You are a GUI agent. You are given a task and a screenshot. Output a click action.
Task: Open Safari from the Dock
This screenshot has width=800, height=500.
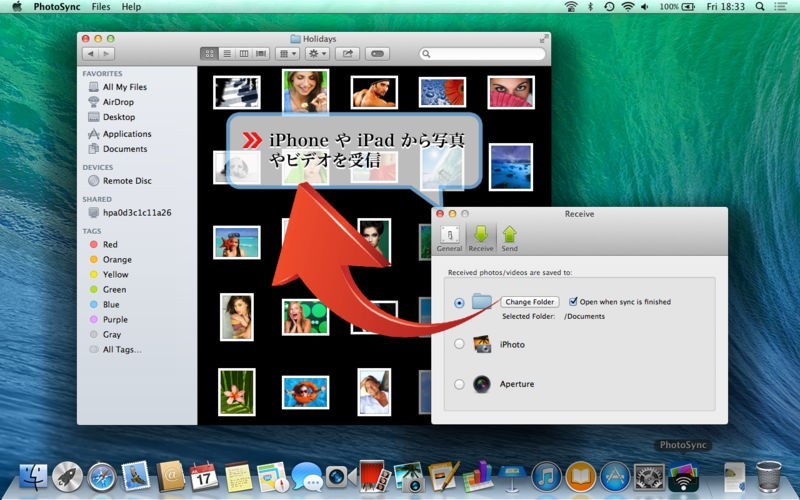(102, 476)
